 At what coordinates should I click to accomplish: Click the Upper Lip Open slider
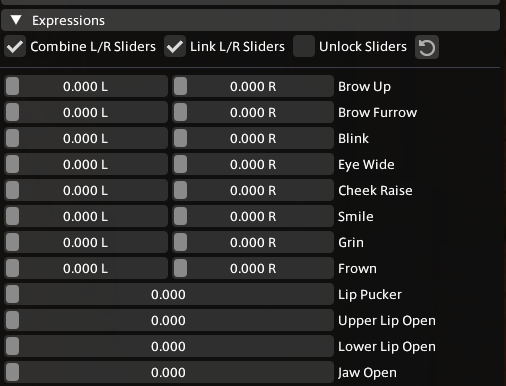coord(169,320)
